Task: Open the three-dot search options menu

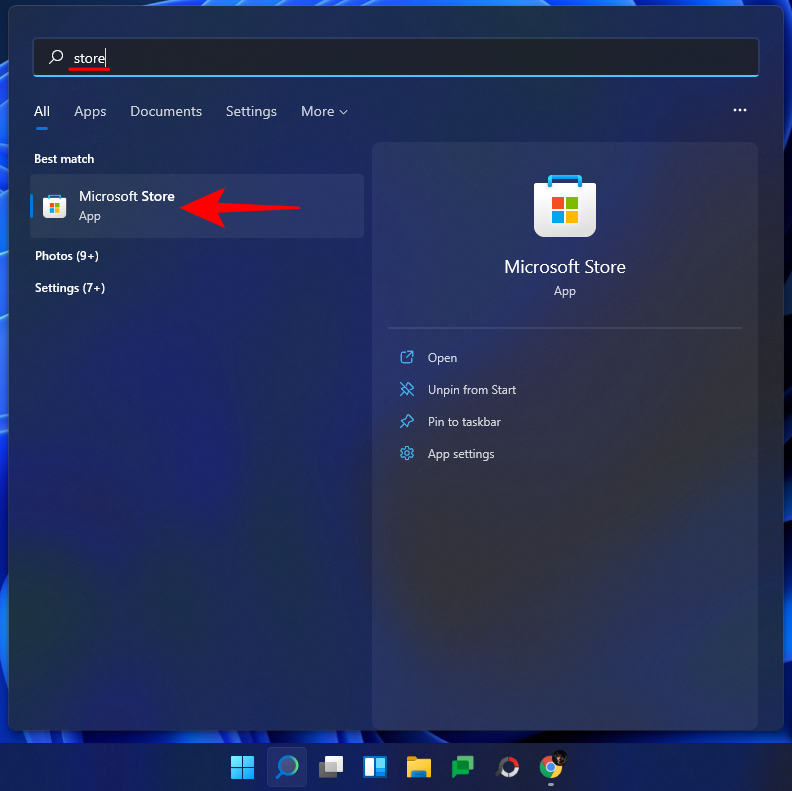Action: [740, 111]
